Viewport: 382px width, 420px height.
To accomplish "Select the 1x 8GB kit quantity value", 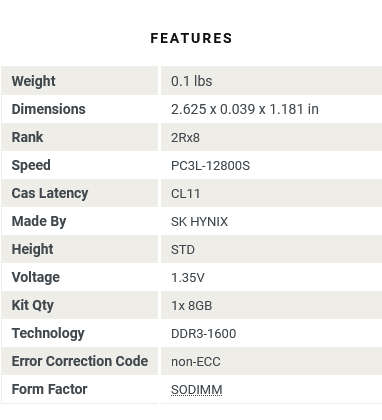I will [192, 306].
